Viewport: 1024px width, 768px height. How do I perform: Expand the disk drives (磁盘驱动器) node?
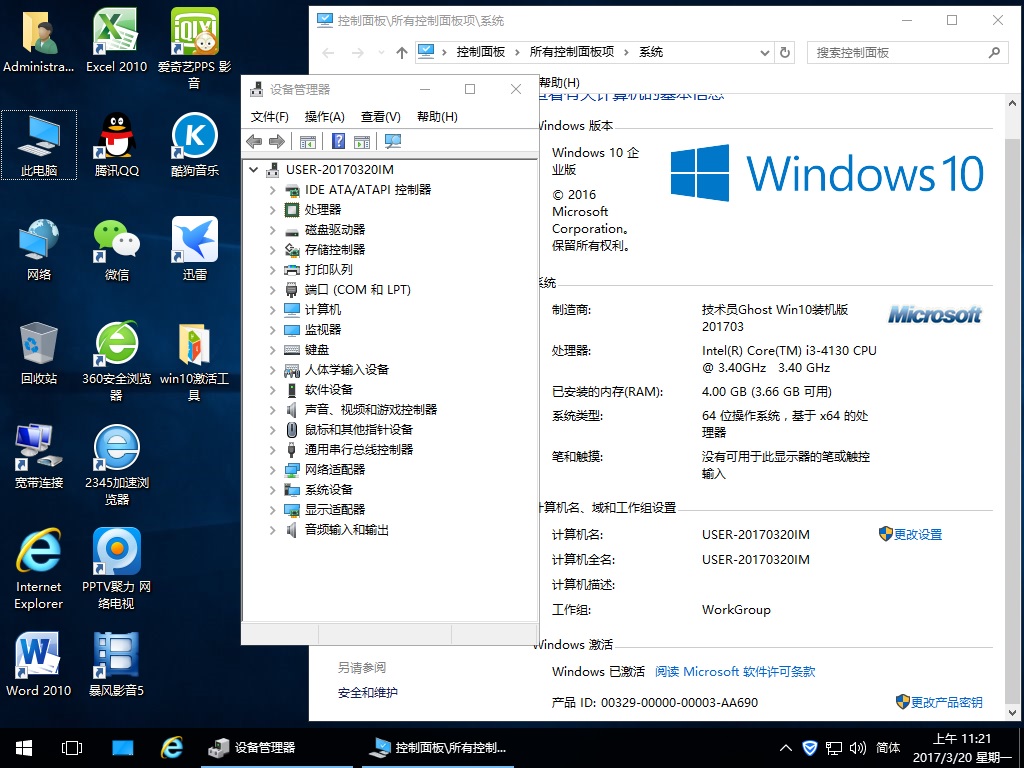point(272,230)
